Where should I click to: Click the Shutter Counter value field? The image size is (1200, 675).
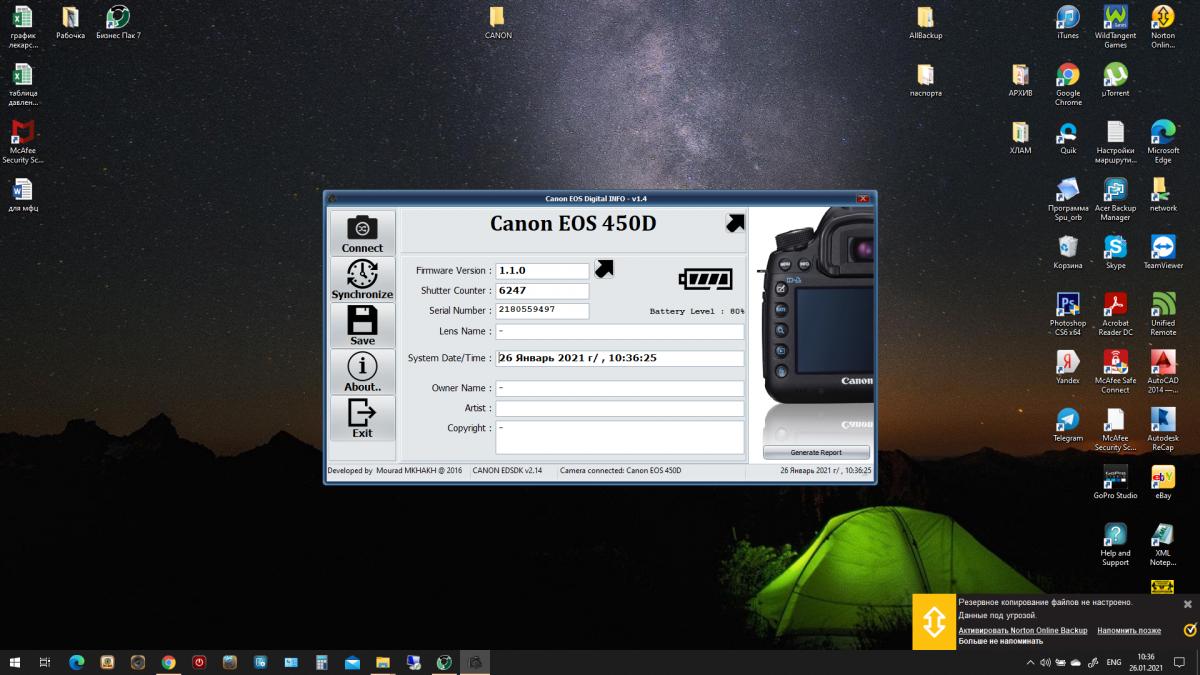coord(542,291)
